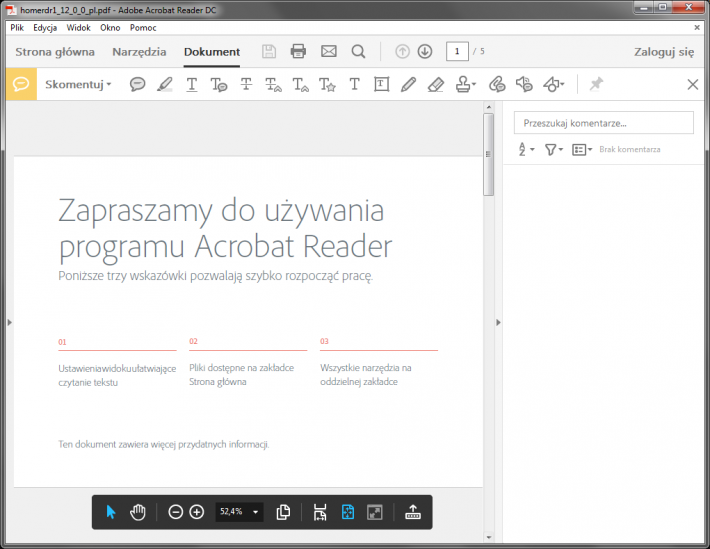Viewport: 710px width, 549px height.
Task: Click the Zaloguj się link
Action: (x=664, y=52)
